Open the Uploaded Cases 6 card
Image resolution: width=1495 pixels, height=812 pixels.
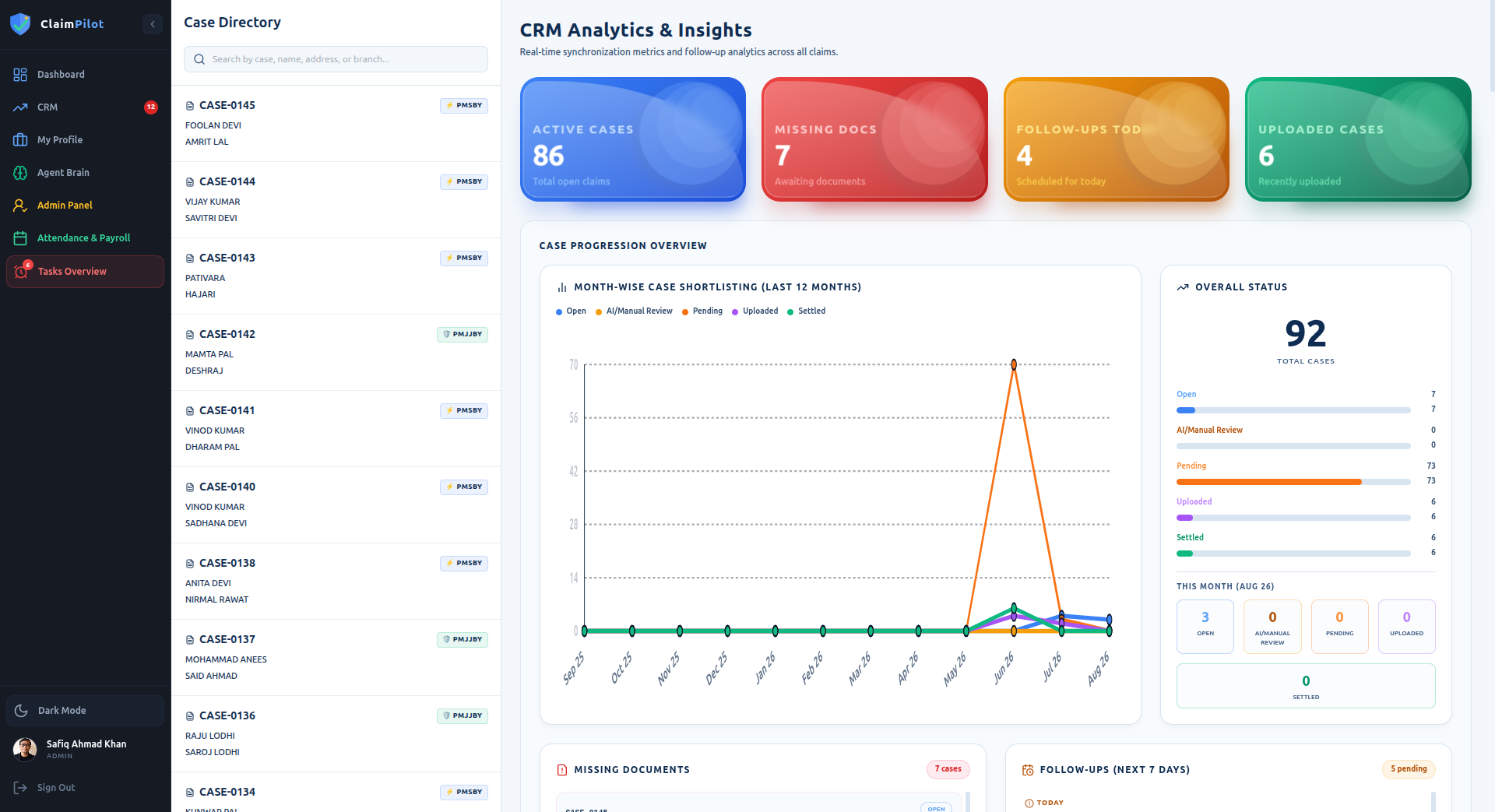[x=1358, y=139]
